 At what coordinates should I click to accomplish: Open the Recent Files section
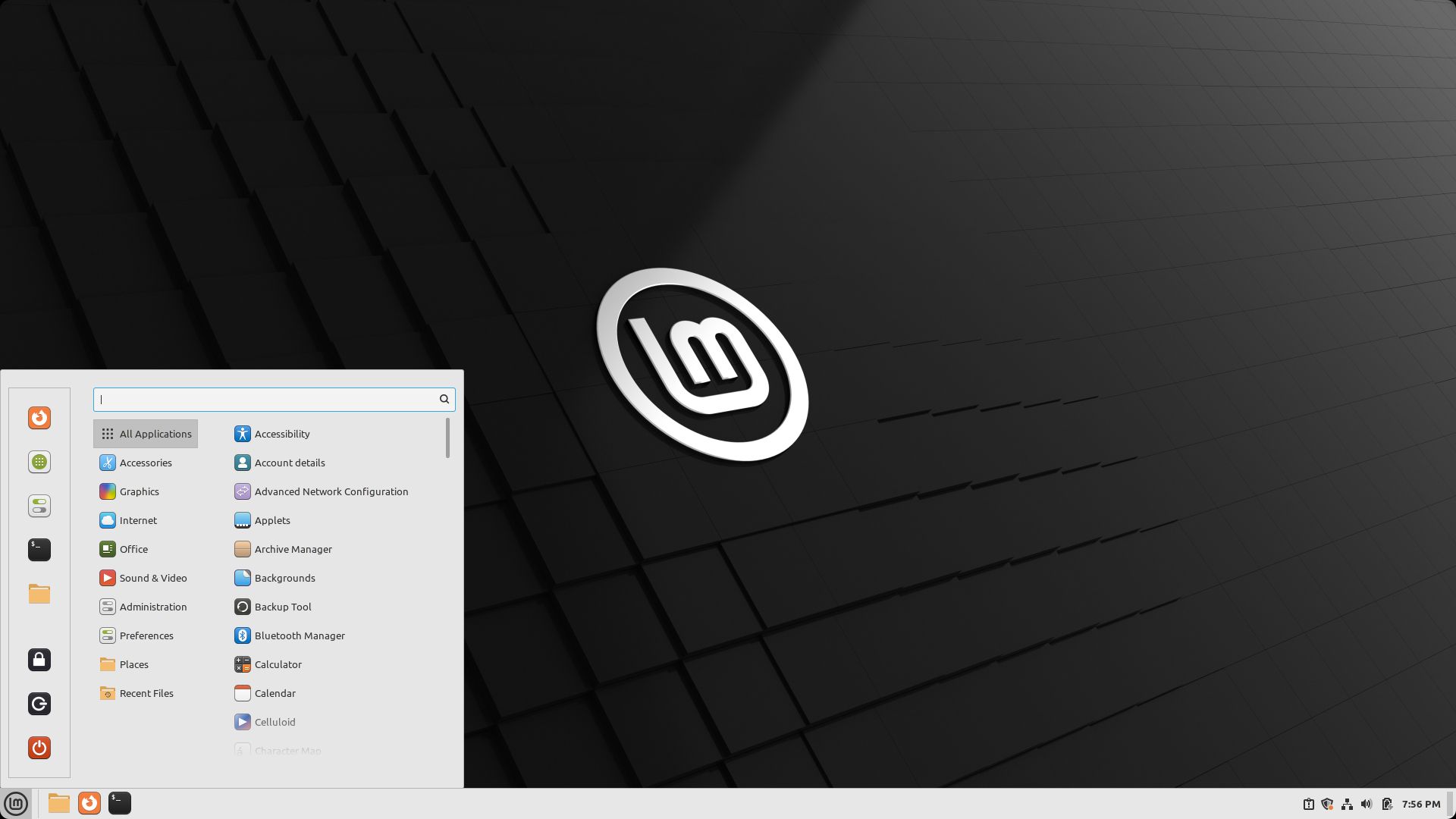click(x=146, y=692)
